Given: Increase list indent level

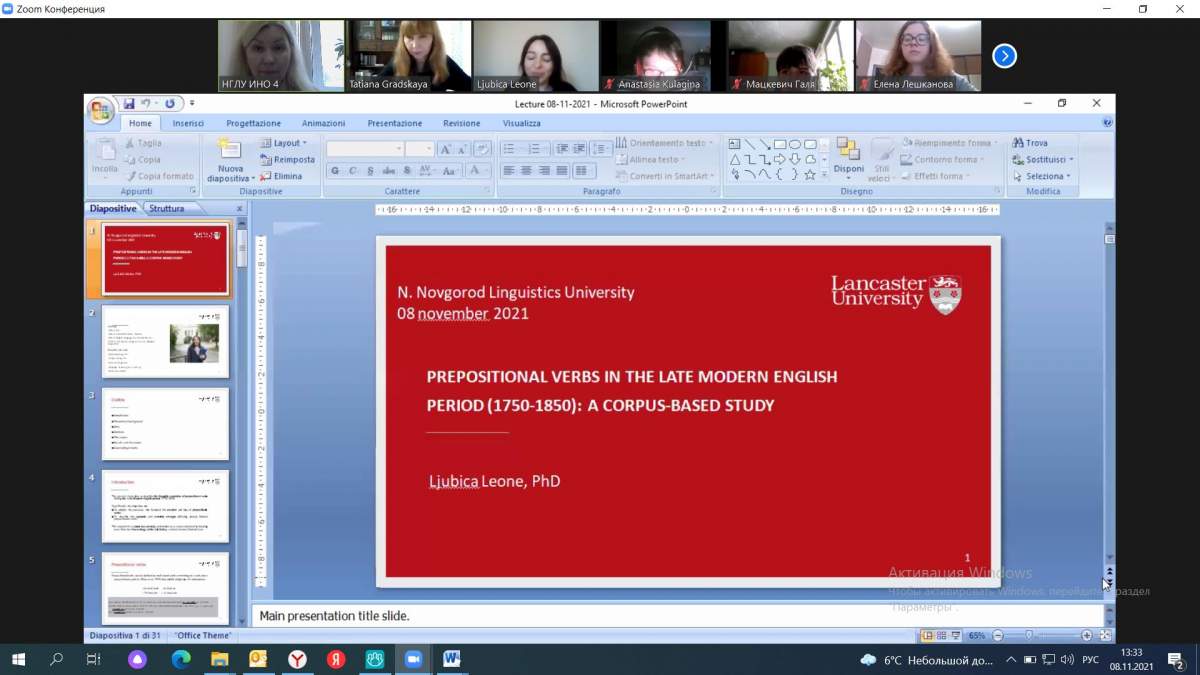Looking at the screenshot, I should (x=579, y=149).
